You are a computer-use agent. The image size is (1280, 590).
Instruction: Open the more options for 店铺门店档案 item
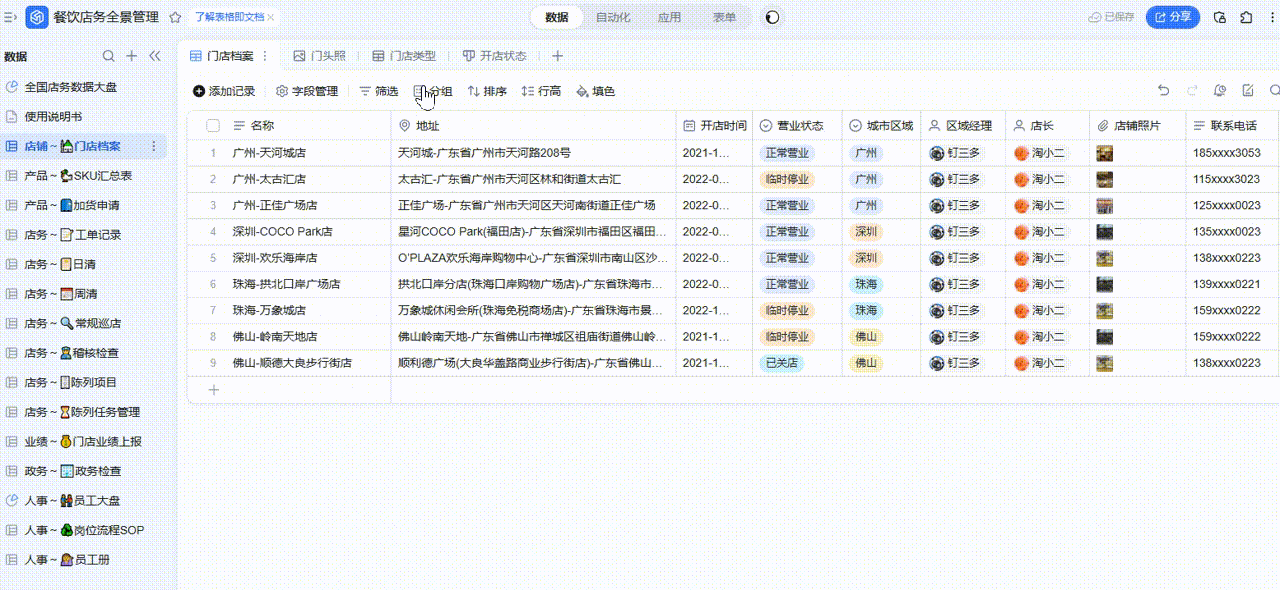(154, 147)
